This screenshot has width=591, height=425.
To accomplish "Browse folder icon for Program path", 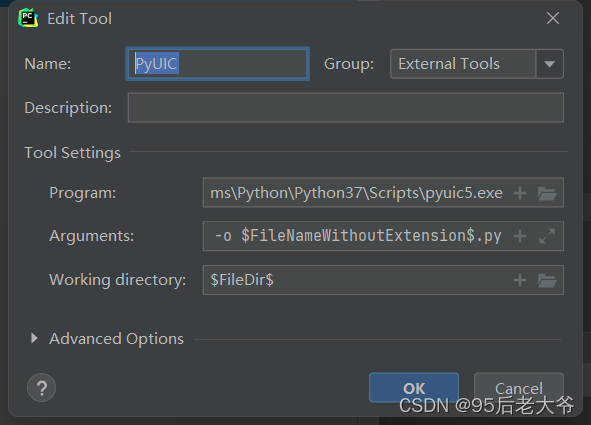I will [547, 193].
